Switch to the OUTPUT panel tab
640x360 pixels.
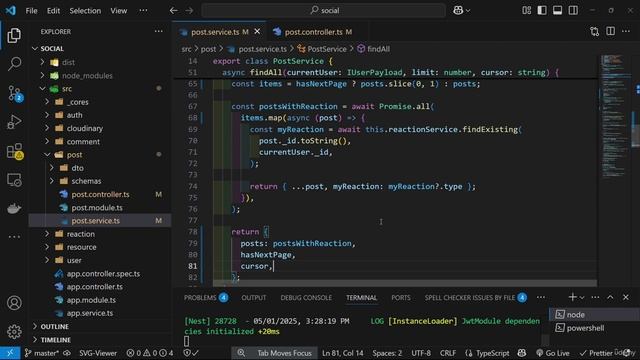253,298
